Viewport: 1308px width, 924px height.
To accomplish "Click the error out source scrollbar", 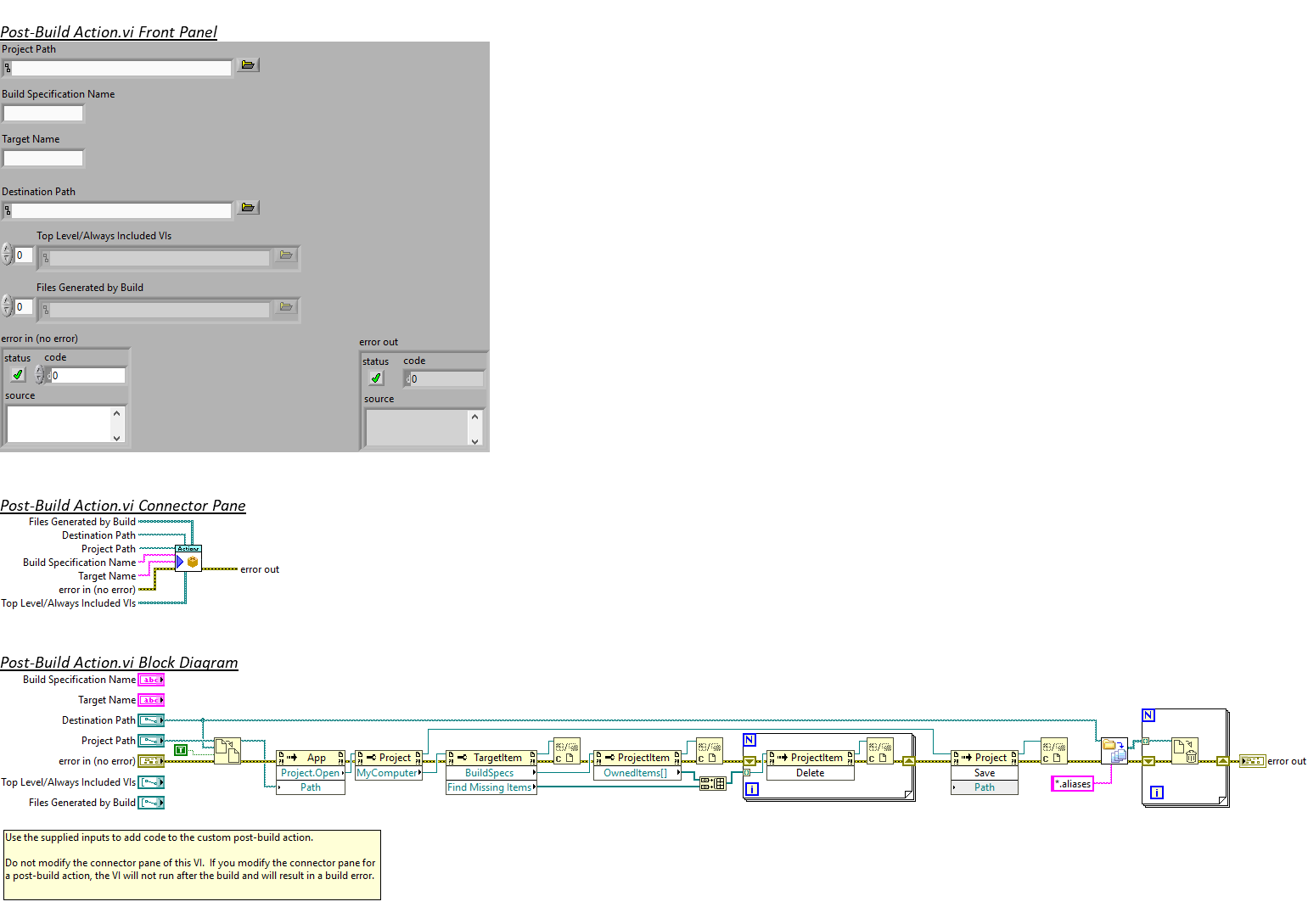I will (475, 428).
